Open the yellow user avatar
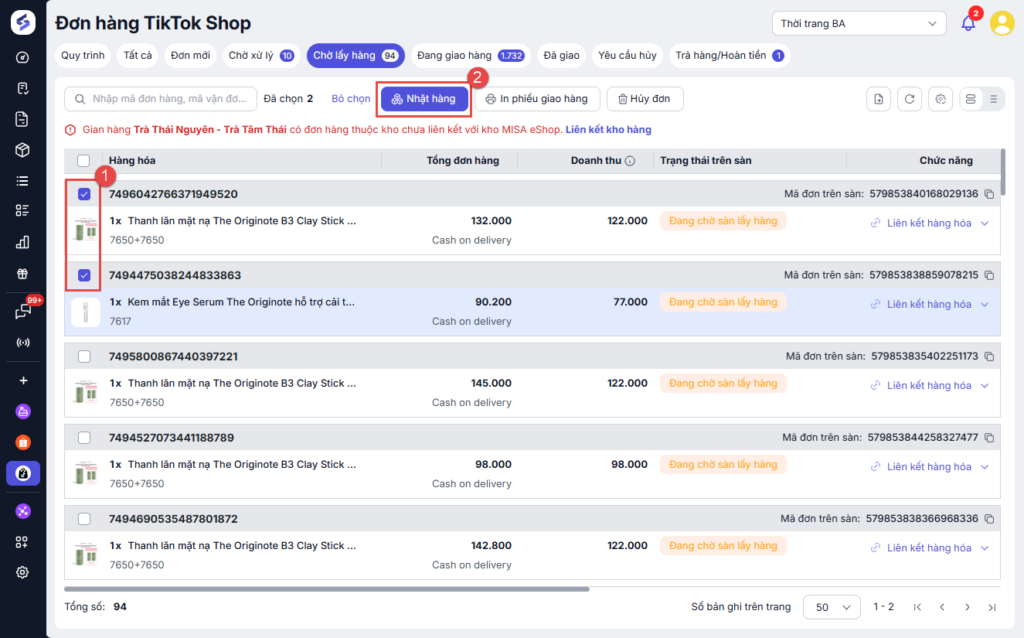1024x638 pixels. 1001,23
